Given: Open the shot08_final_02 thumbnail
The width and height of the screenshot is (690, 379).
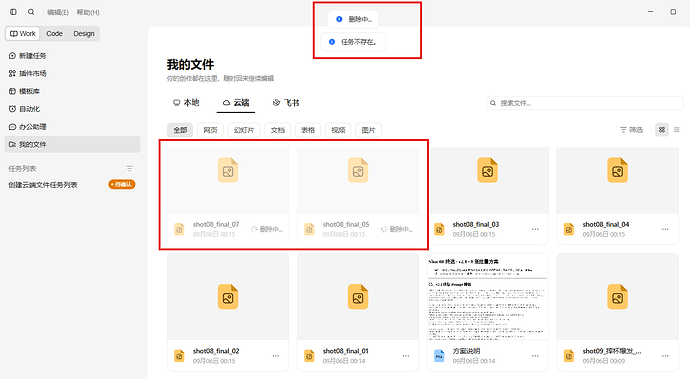Looking at the screenshot, I should point(228,296).
